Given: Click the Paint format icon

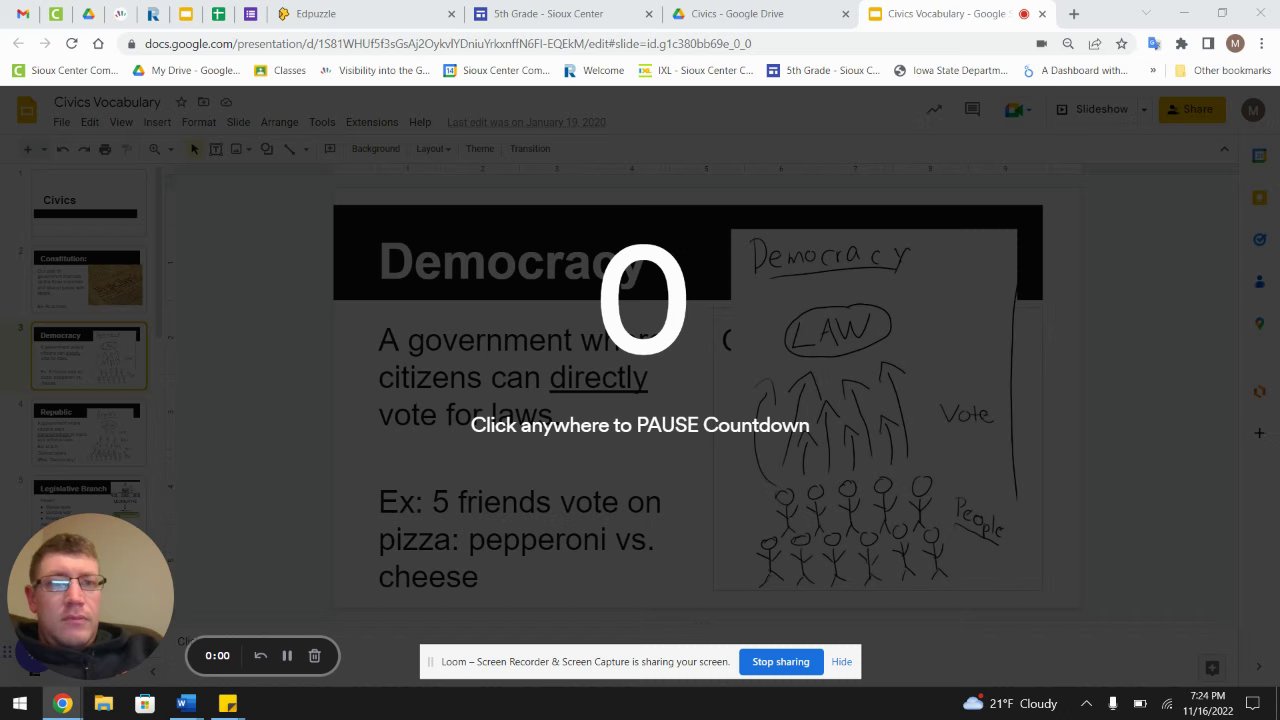Looking at the screenshot, I should click(127, 149).
